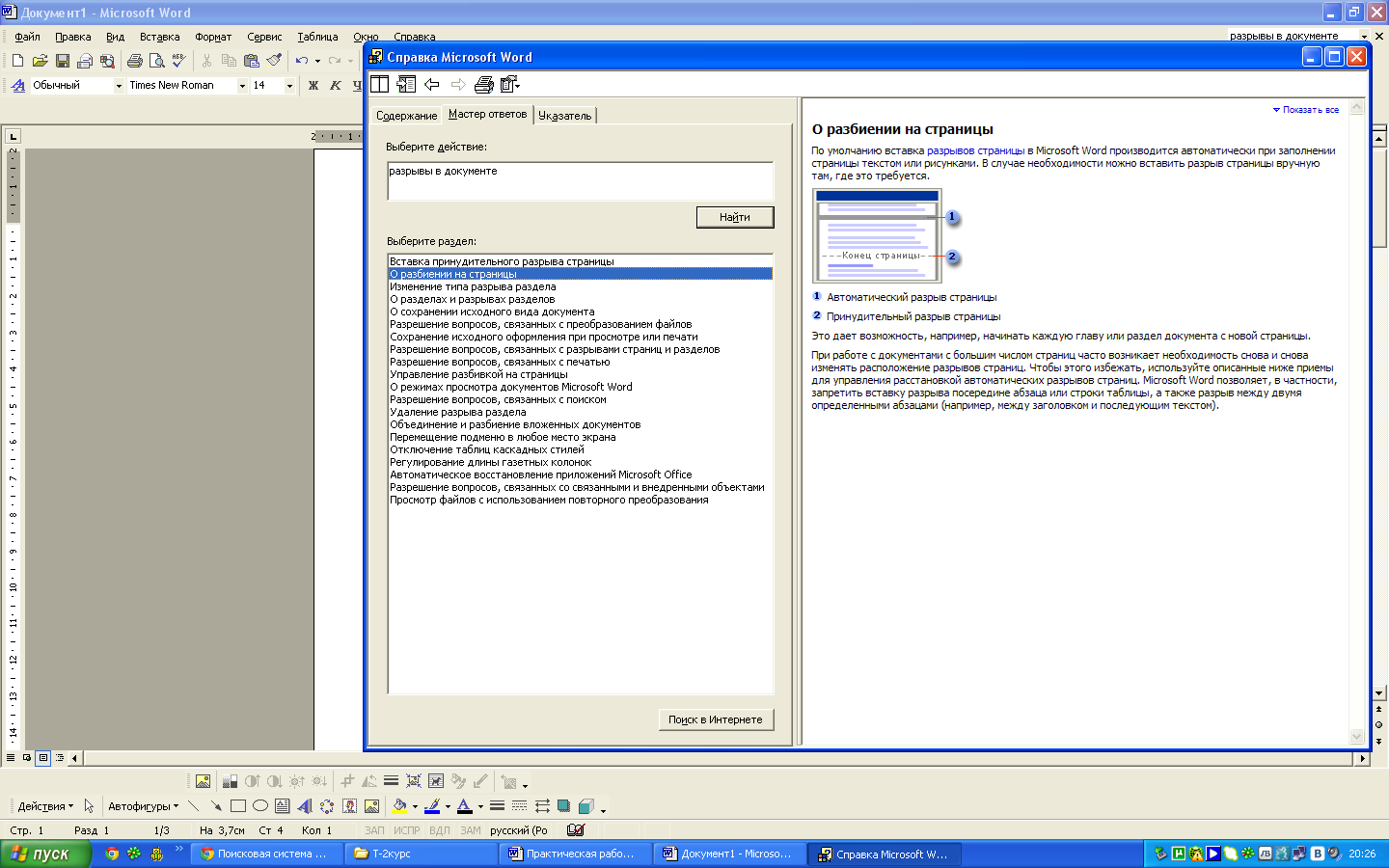Open the пуск Start button

click(x=45, y=854)
